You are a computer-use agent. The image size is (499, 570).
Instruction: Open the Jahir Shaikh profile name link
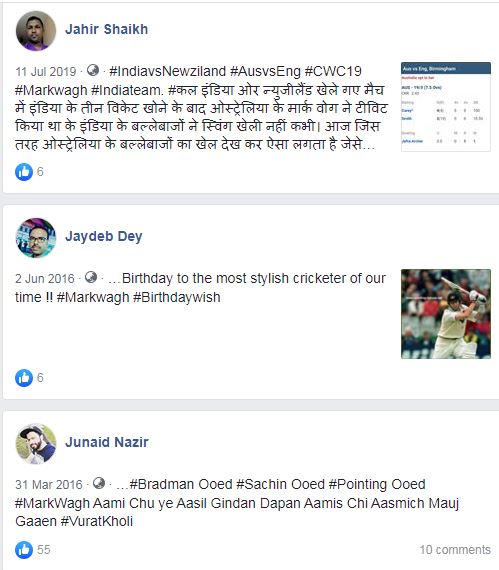[106, 29]
